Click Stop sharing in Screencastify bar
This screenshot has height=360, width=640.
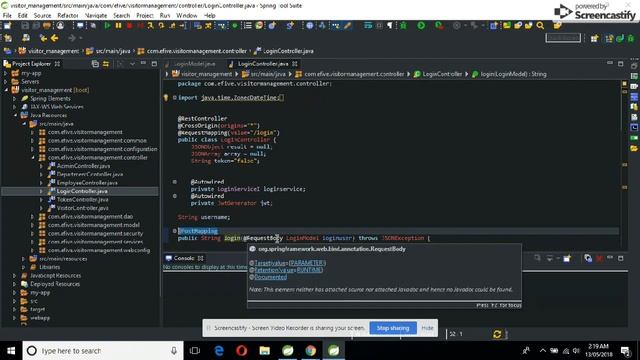pos(393,328)
